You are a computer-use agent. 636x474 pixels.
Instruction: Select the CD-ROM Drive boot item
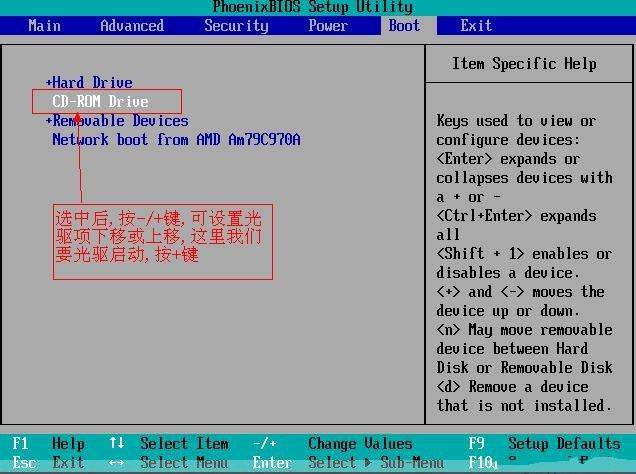pyautogui.click(x=100, y=102)
